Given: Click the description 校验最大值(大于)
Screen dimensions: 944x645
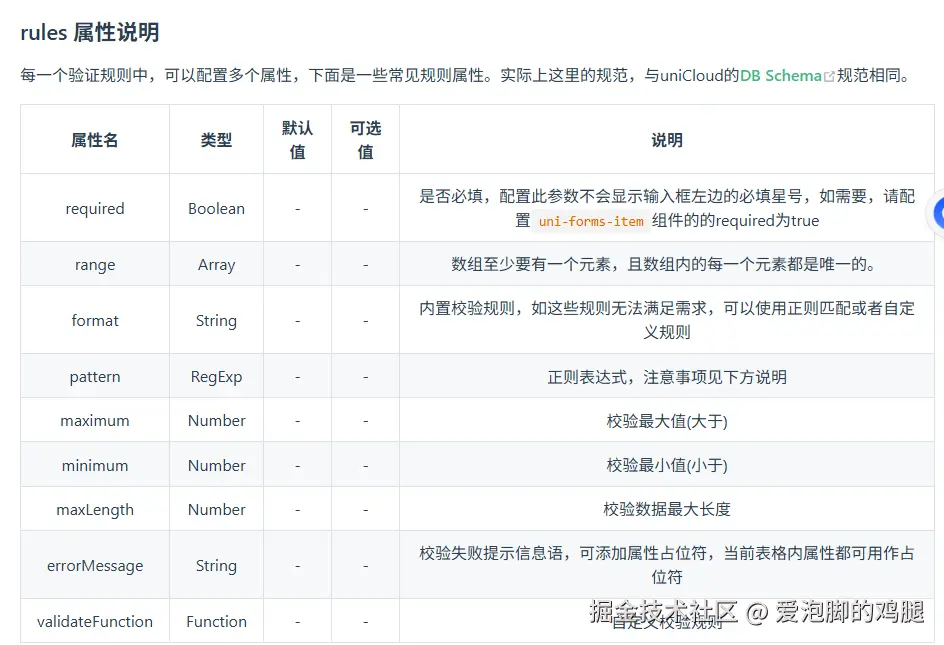Looking at the screenshot, I should (x=666, y=421).
